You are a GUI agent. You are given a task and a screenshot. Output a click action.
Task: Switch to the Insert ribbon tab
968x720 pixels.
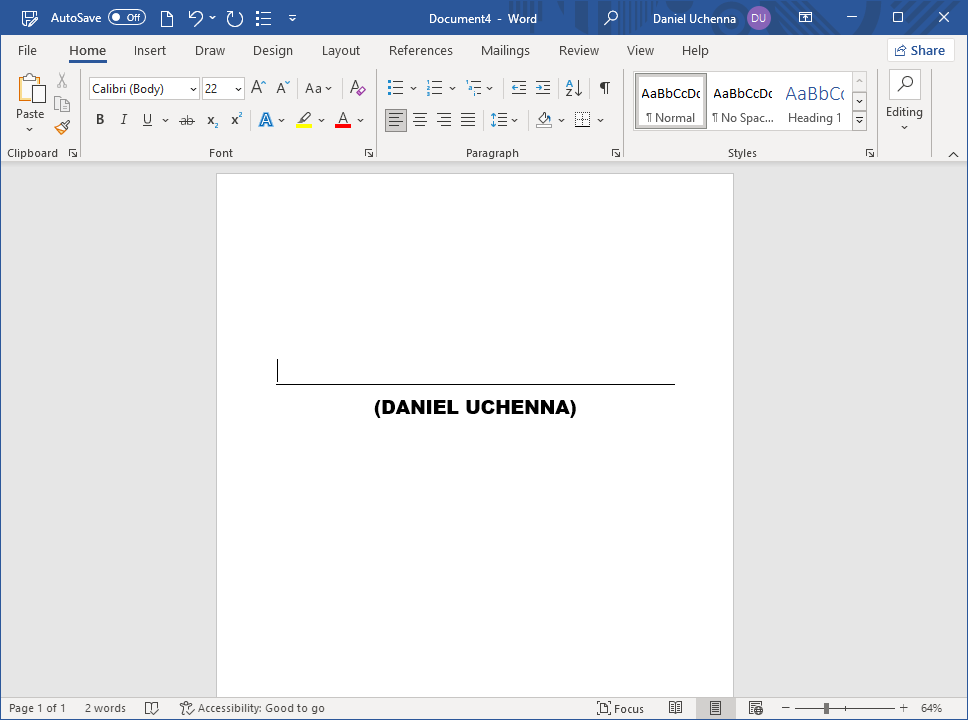pyautogui.click(x=149, y=50)
